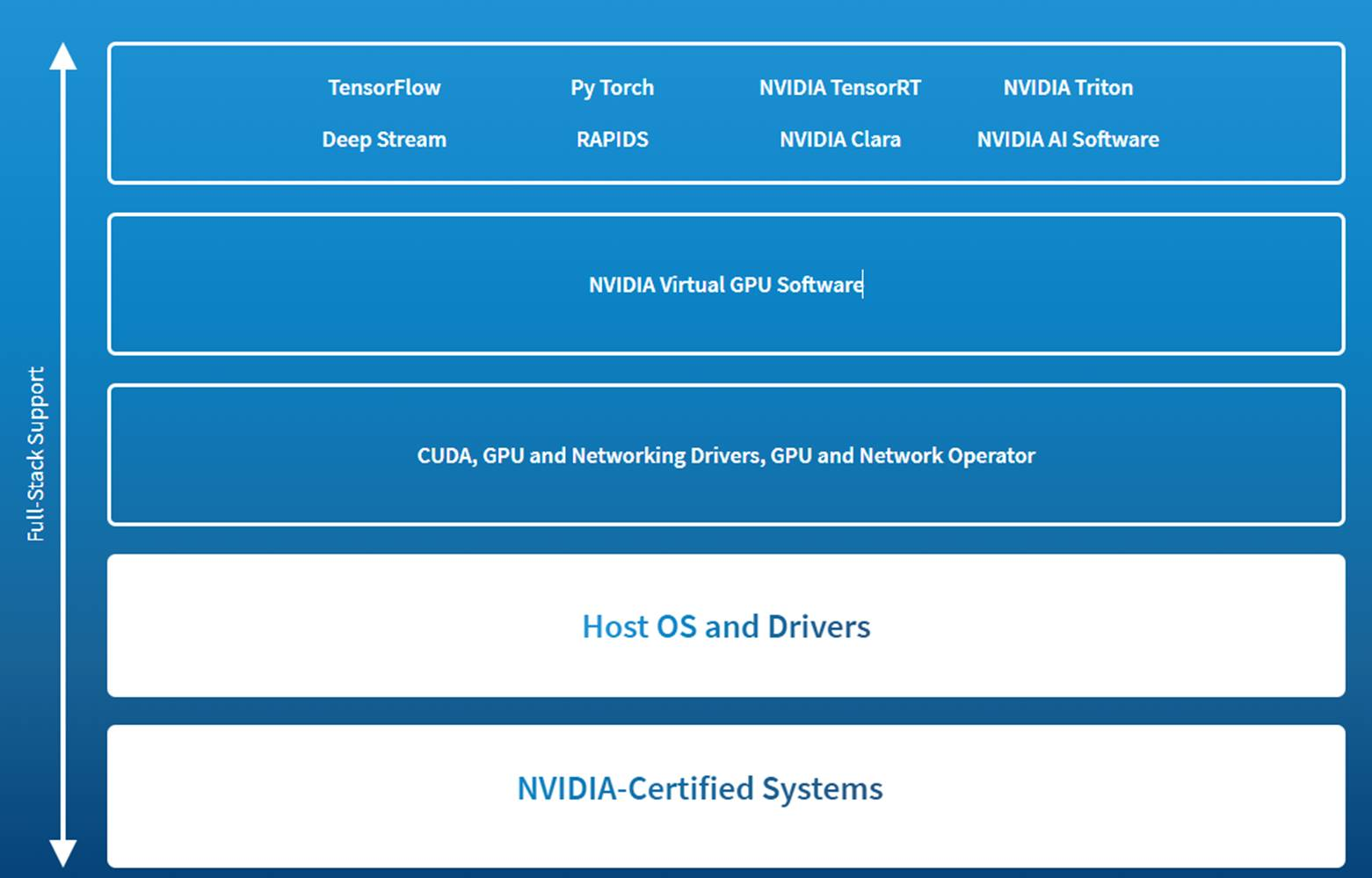Image resolution: width=1372 pixels, height=878 pixels.
Task: Click the Host OS and Drivers title
Action: (x=726, y=627)
